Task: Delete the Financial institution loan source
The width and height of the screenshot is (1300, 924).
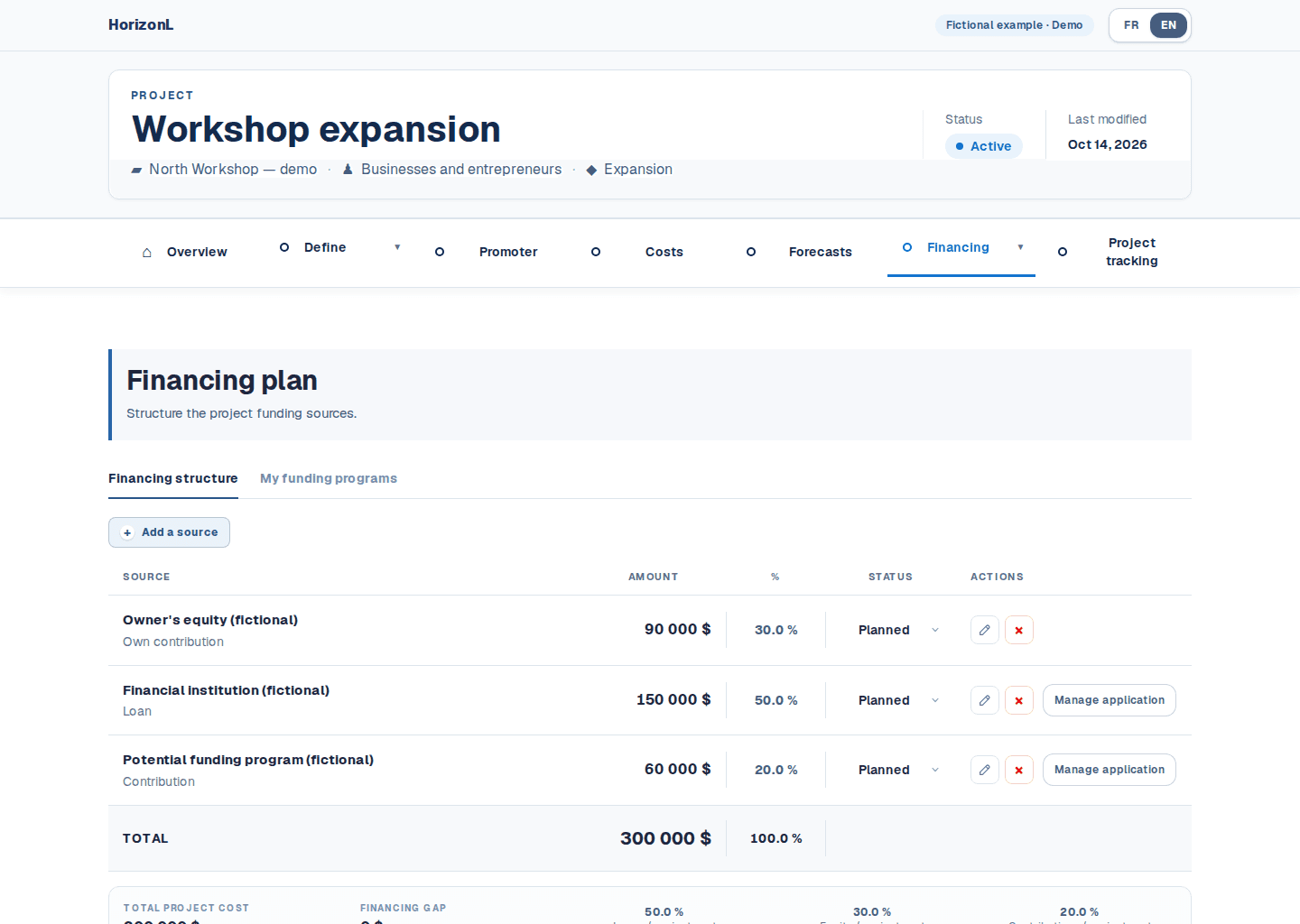Action: click(1019, 700)
